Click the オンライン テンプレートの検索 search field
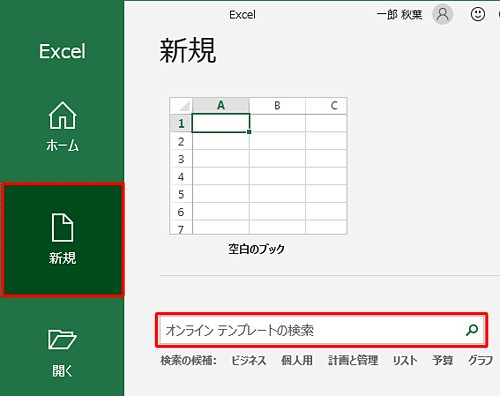The width and height of the screenshot is (500, 396). click(x=322, y=330)
